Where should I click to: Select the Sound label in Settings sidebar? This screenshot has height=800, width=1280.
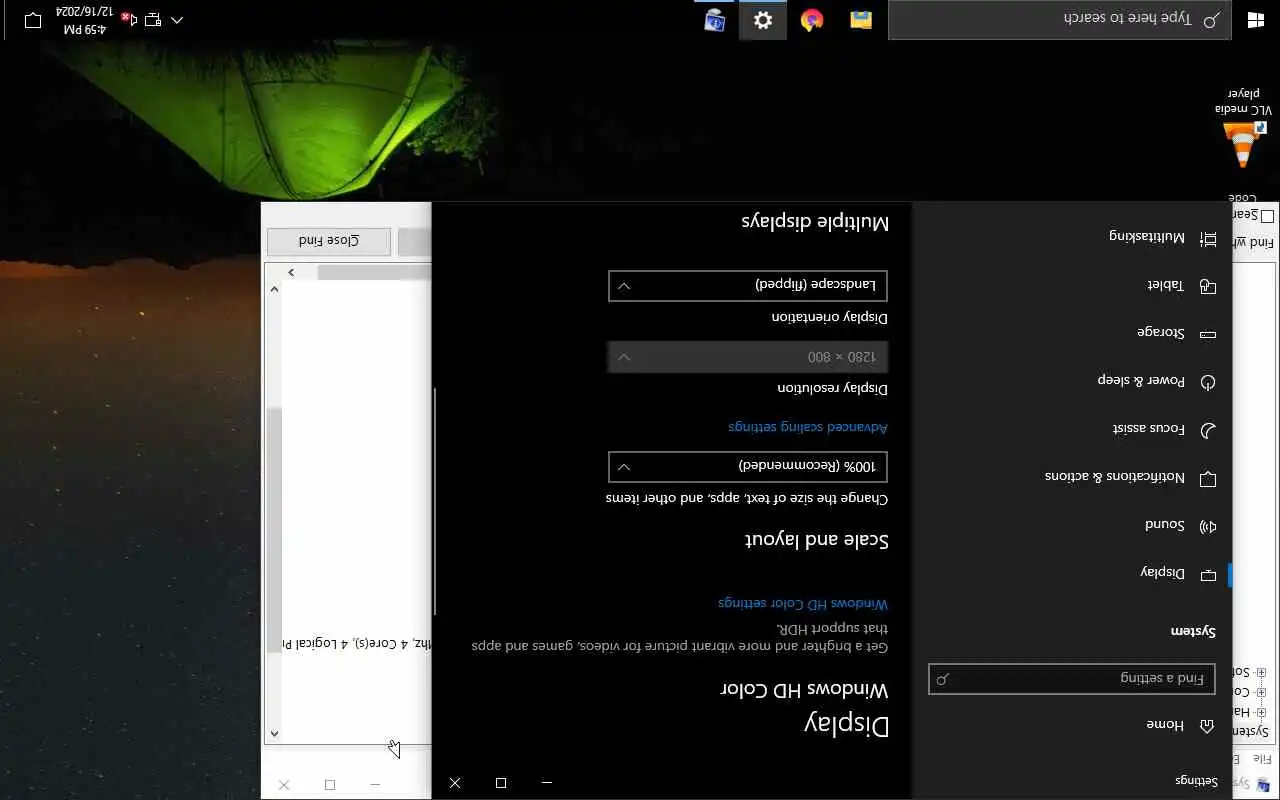(x=1165, y=525)
